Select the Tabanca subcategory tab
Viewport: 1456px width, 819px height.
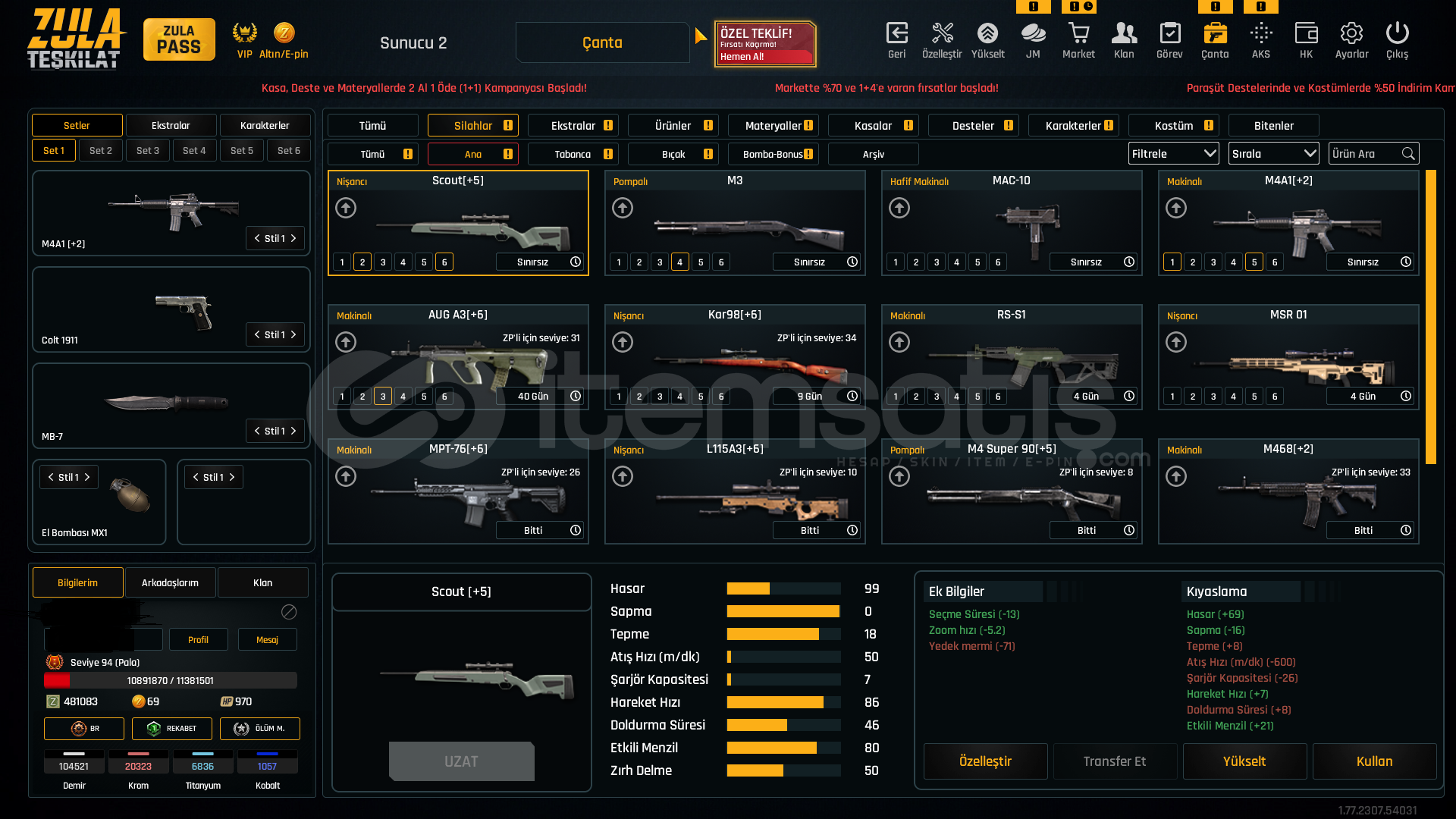point(573,154)
